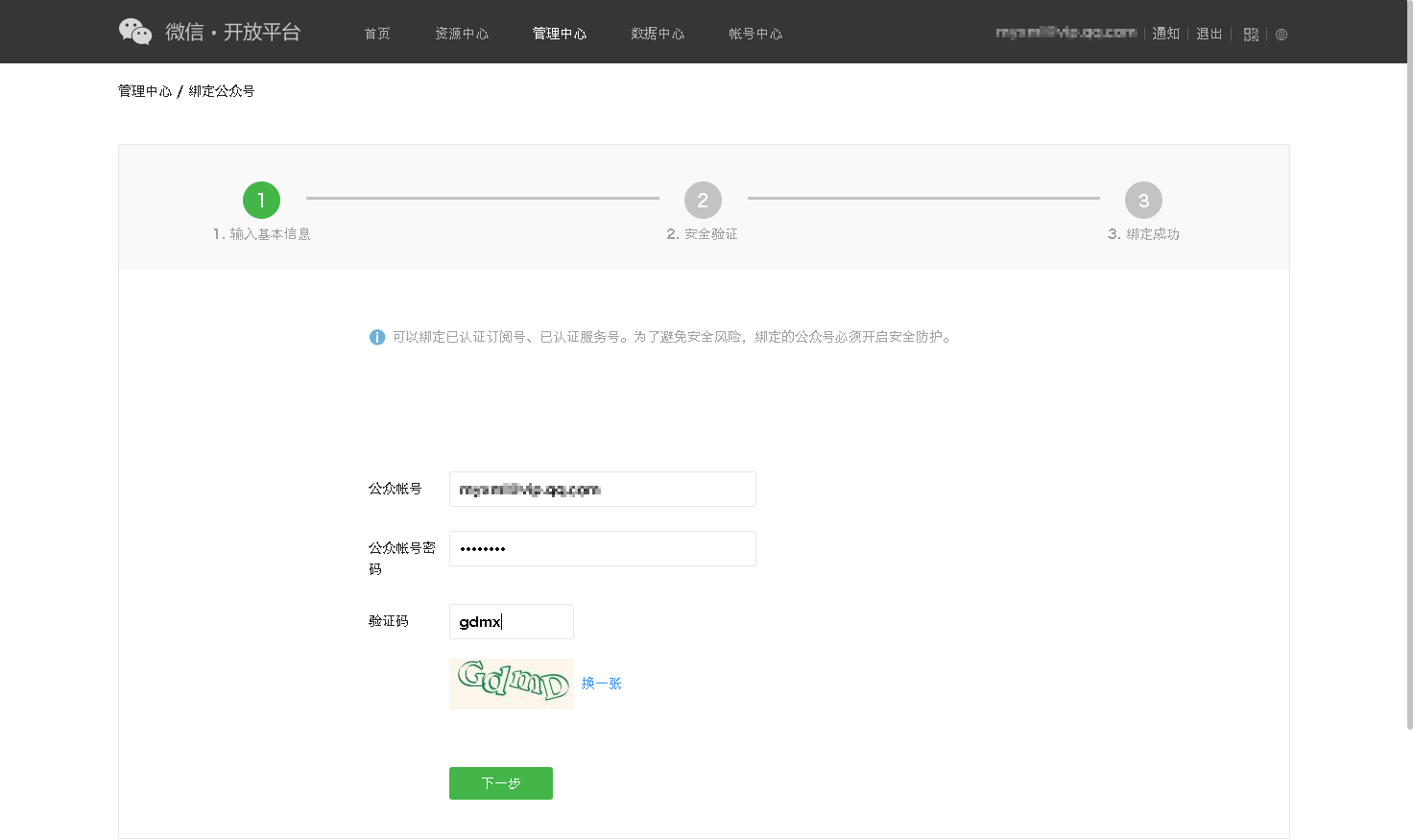The width and height of the screenshot is (1413, 840).
Task: Click the 验证码 text field
Action: pyautogui.click(x=511, y=621)
